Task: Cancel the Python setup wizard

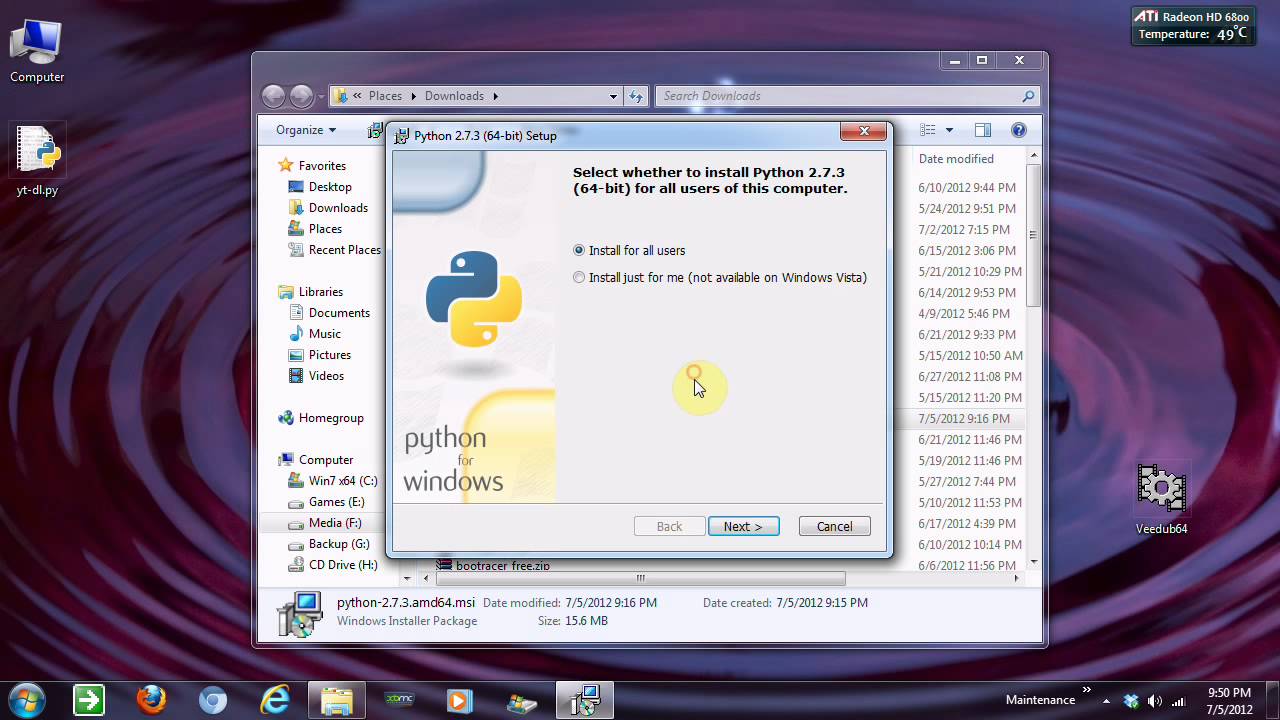Action: point(834,526)
